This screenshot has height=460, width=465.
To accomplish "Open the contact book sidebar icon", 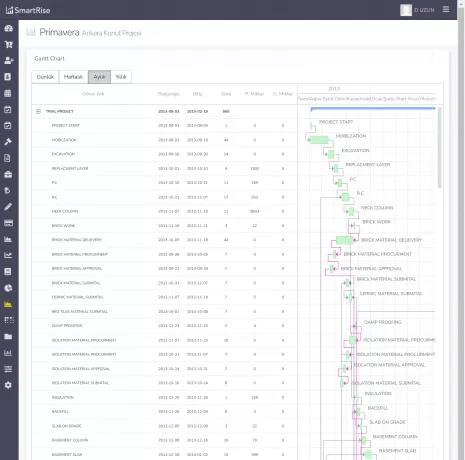I will coord(8,77).
